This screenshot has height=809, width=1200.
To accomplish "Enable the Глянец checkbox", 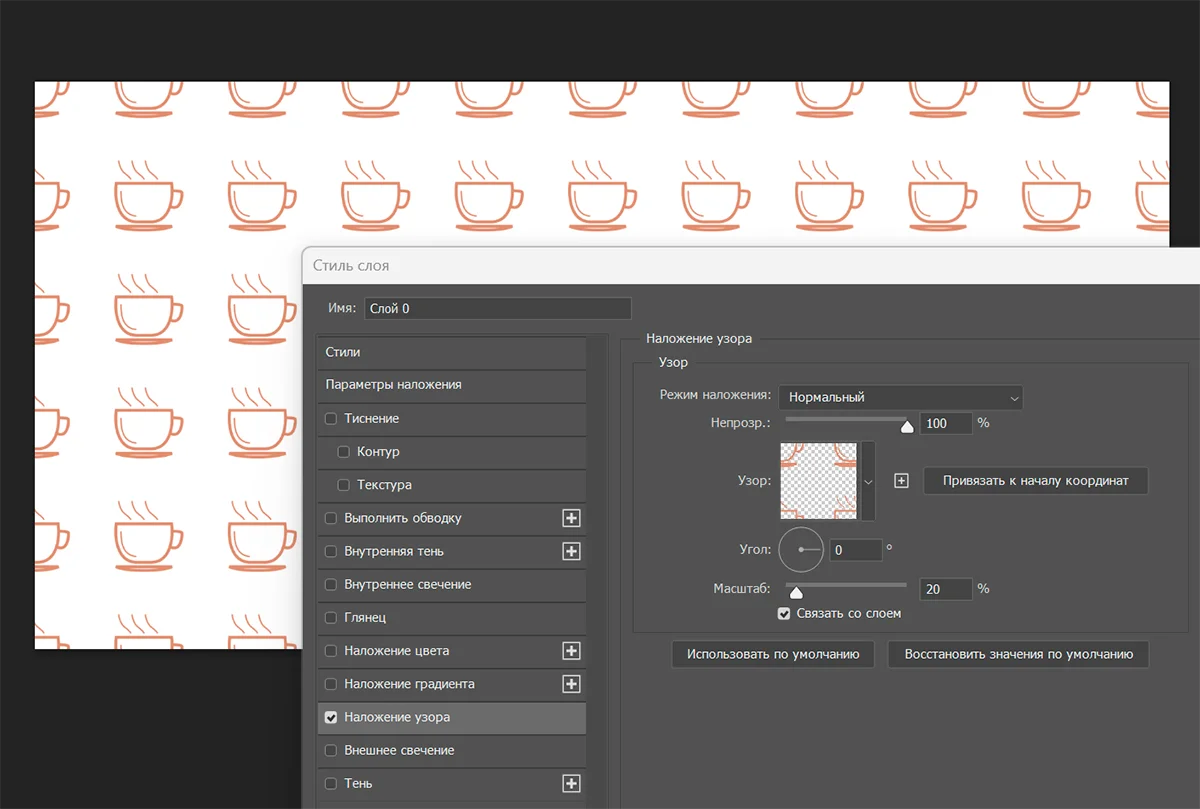I will pos(331,618).
